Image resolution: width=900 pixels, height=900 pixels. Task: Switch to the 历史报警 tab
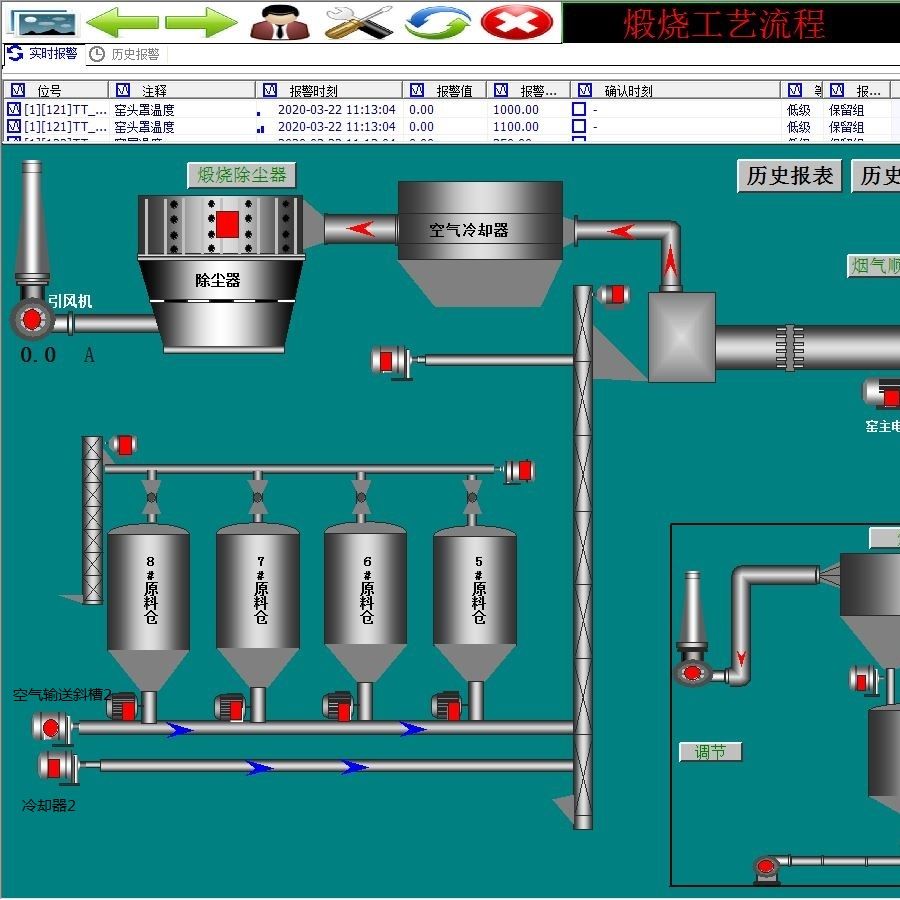pos(125,55)
